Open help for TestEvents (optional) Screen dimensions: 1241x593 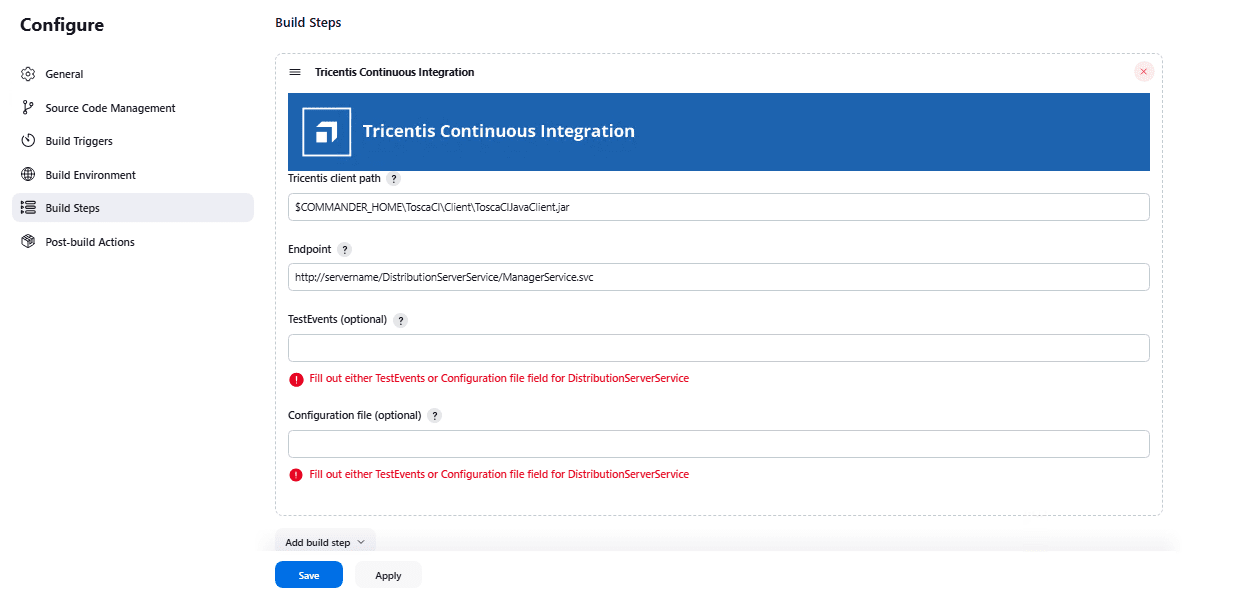pos(401,320)
